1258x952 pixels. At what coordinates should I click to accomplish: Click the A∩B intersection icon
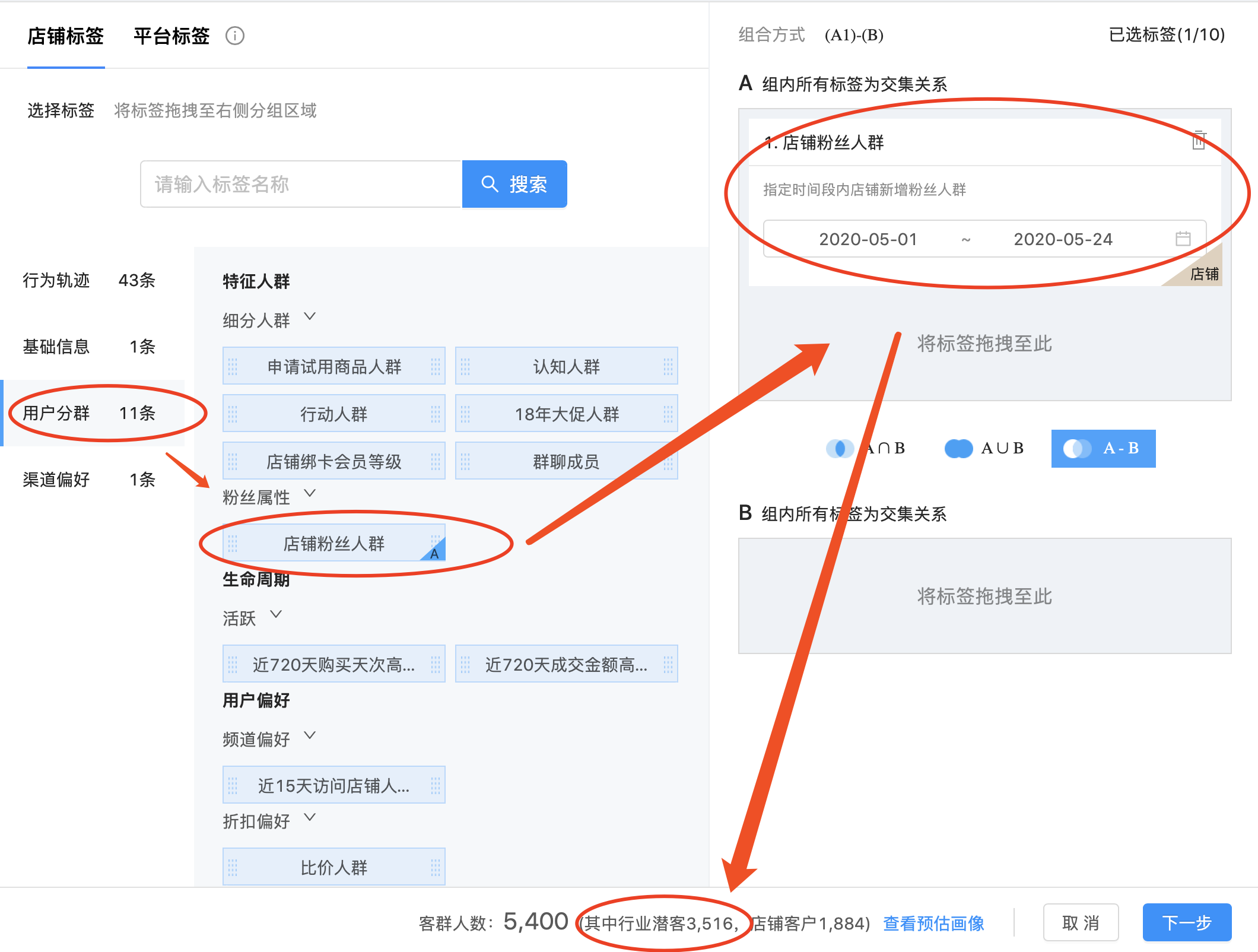840,448
